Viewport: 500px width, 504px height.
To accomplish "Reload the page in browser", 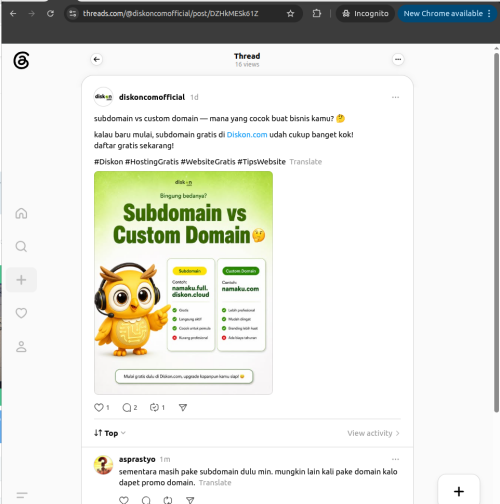I will pos(50,14).
